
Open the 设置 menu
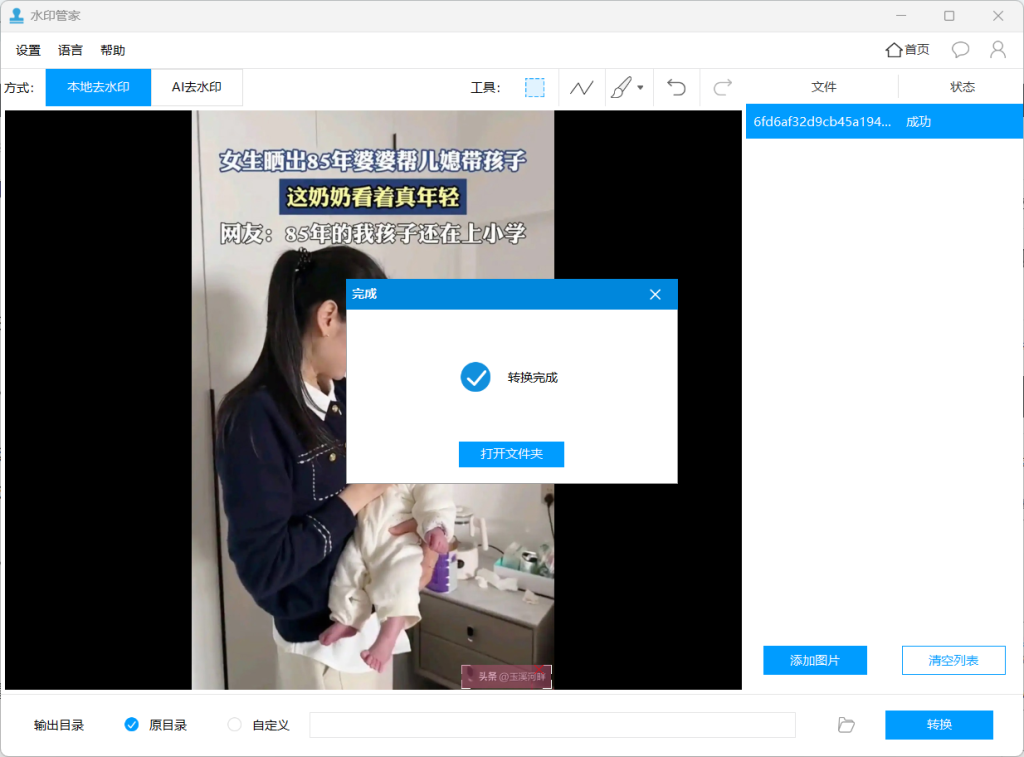pyautogui.click(x=28, y=51)
